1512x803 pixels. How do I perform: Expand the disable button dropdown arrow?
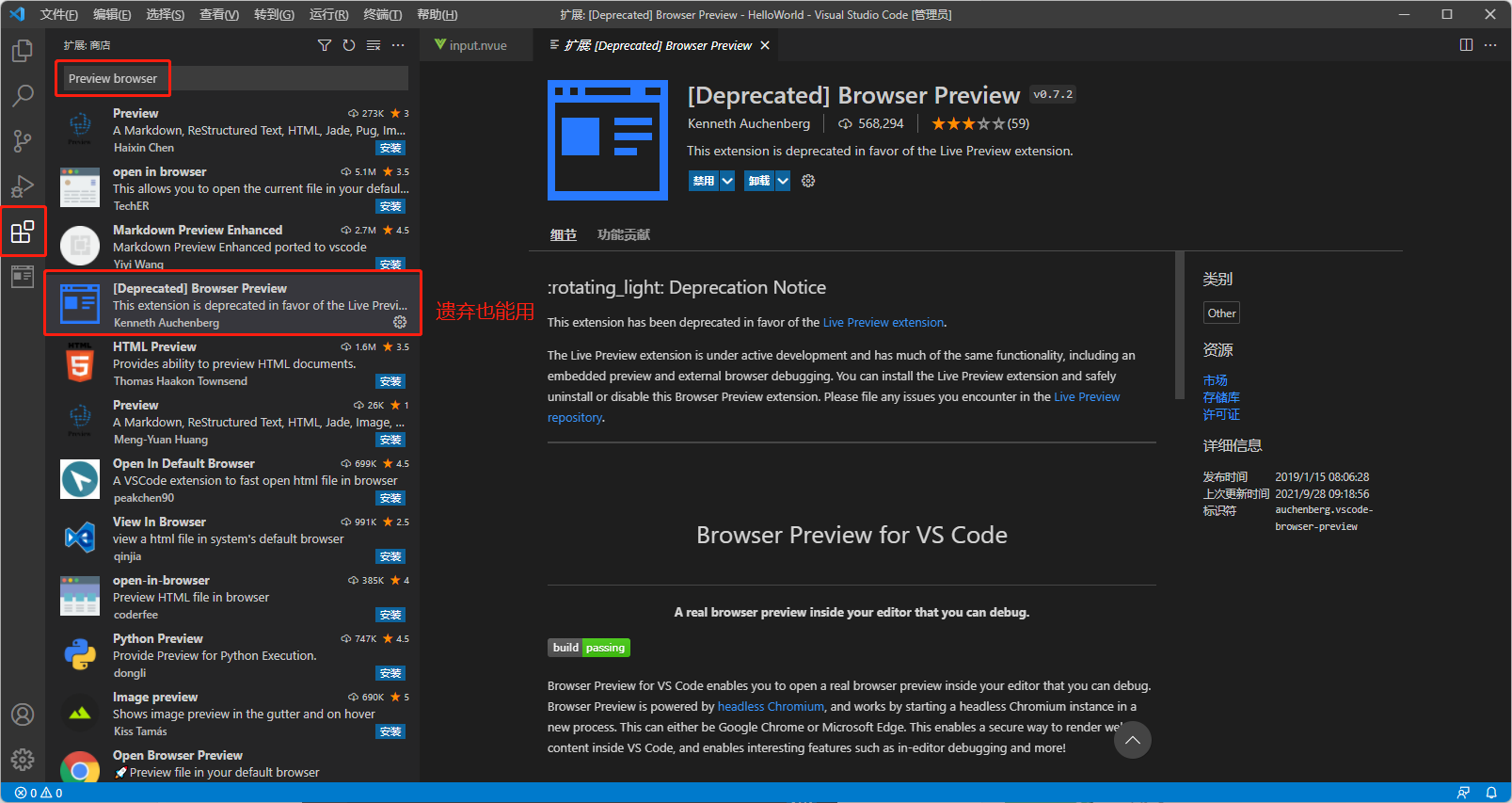click(727, 181)
